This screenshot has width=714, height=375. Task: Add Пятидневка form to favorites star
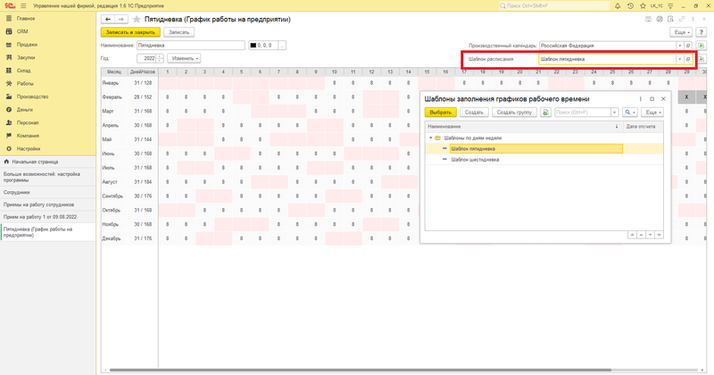136,20
